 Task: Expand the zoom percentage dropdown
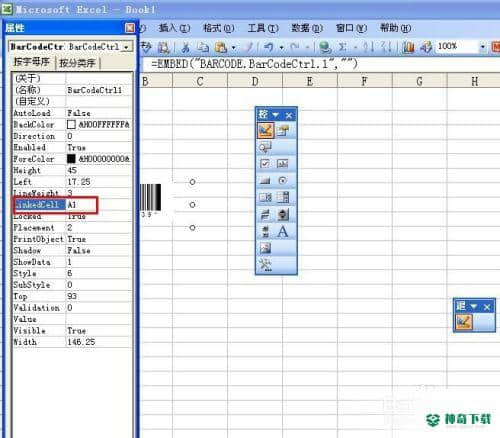click(x=483, y=47)
